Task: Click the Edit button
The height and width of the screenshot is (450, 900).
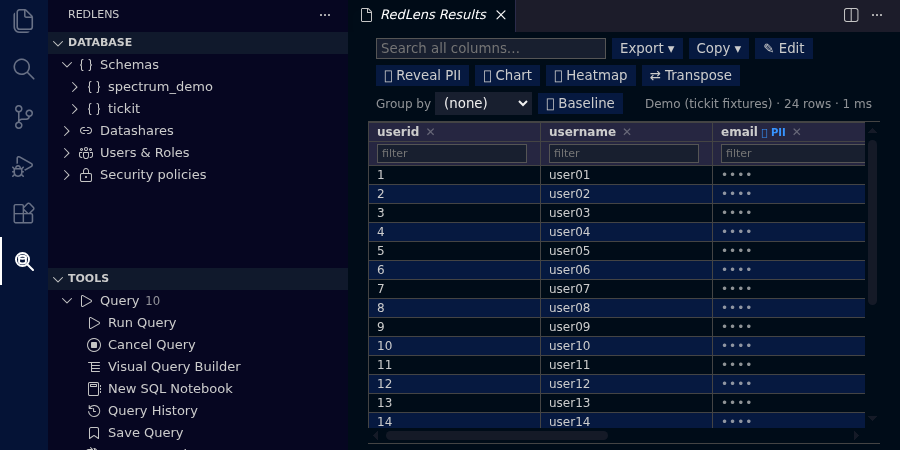Action: tap(783, 48)
